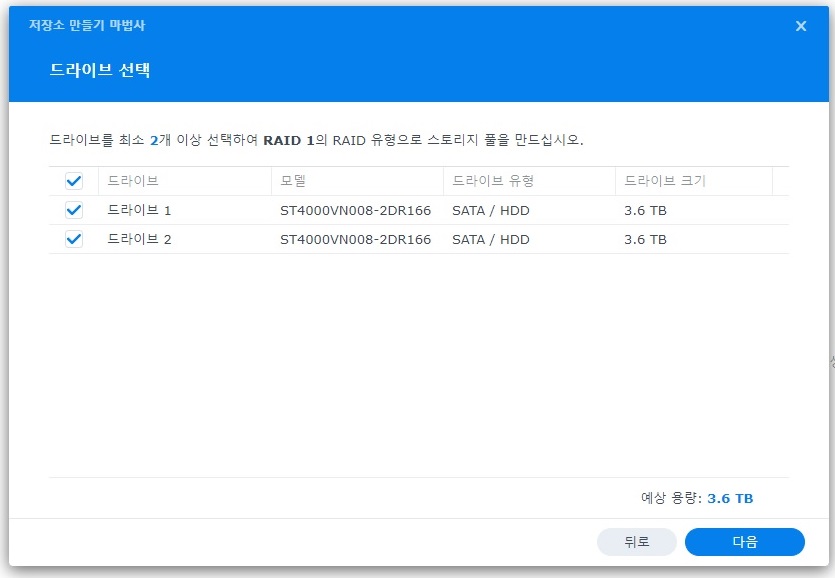This screenshot has height=578, width=835.
Task: Select the 드라이브 1 table row
Action: 300,210
